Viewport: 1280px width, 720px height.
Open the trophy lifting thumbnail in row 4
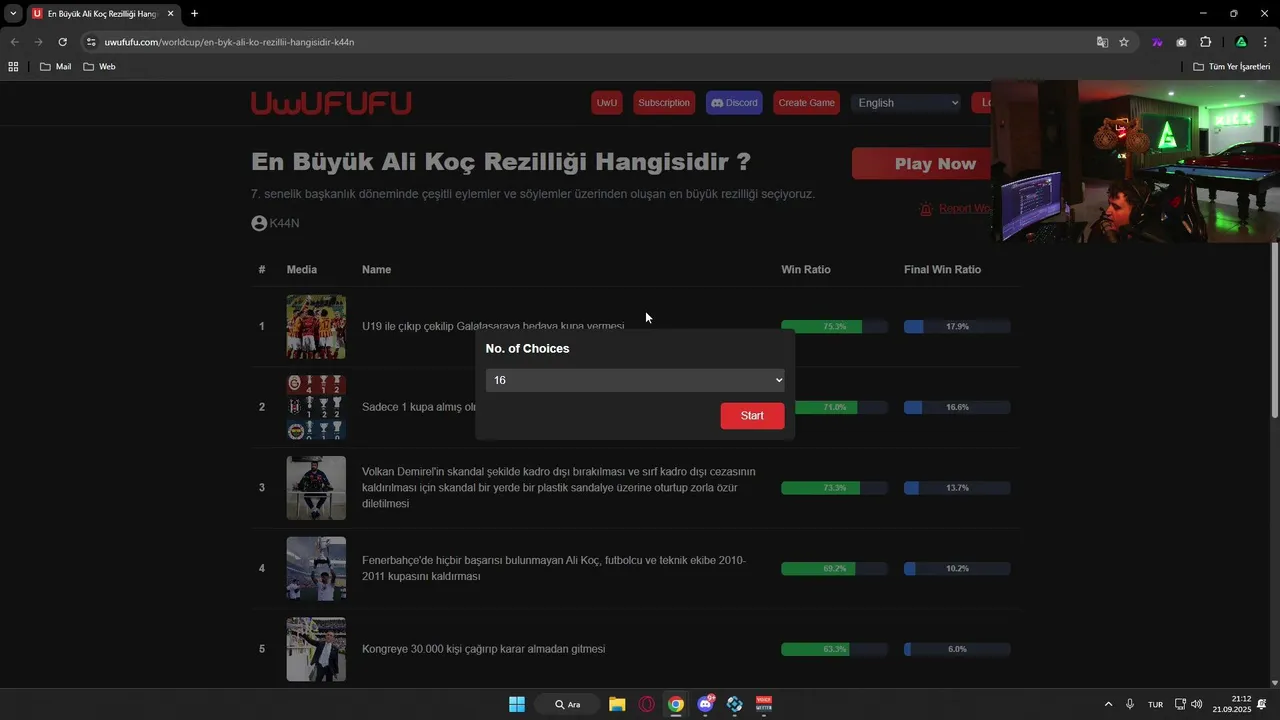[x=316, y=568]
